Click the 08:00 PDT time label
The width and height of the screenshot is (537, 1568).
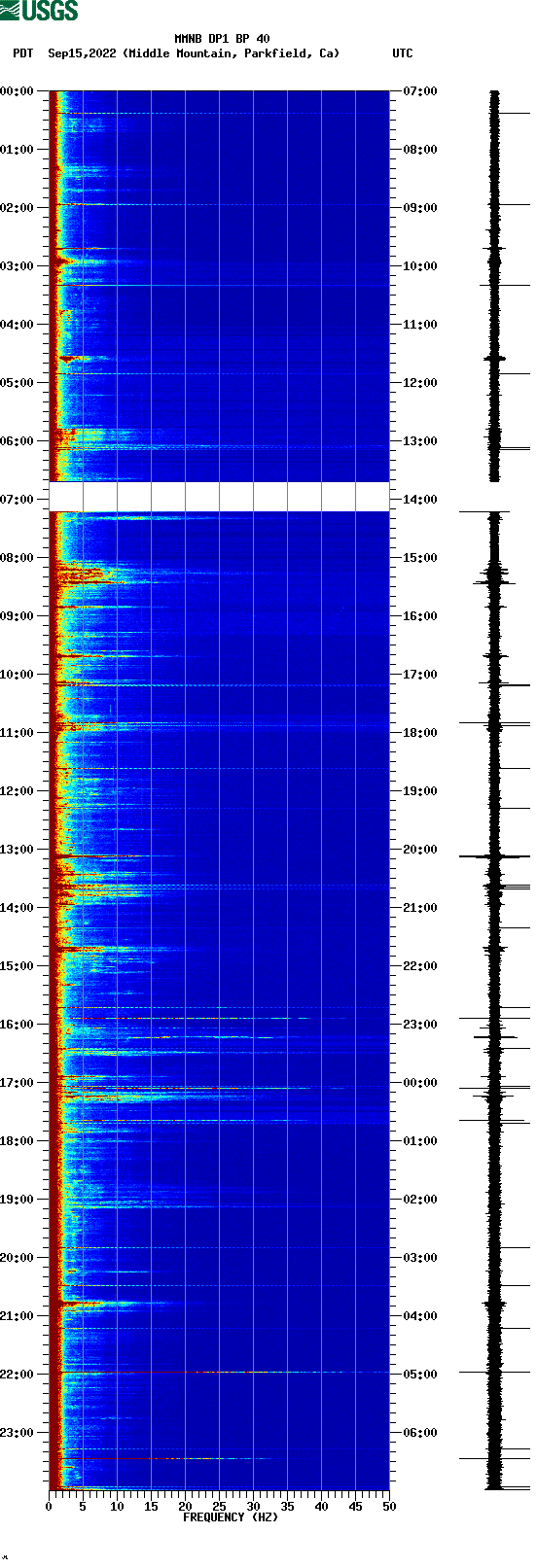pyautogui.click(x=18, y=558)
